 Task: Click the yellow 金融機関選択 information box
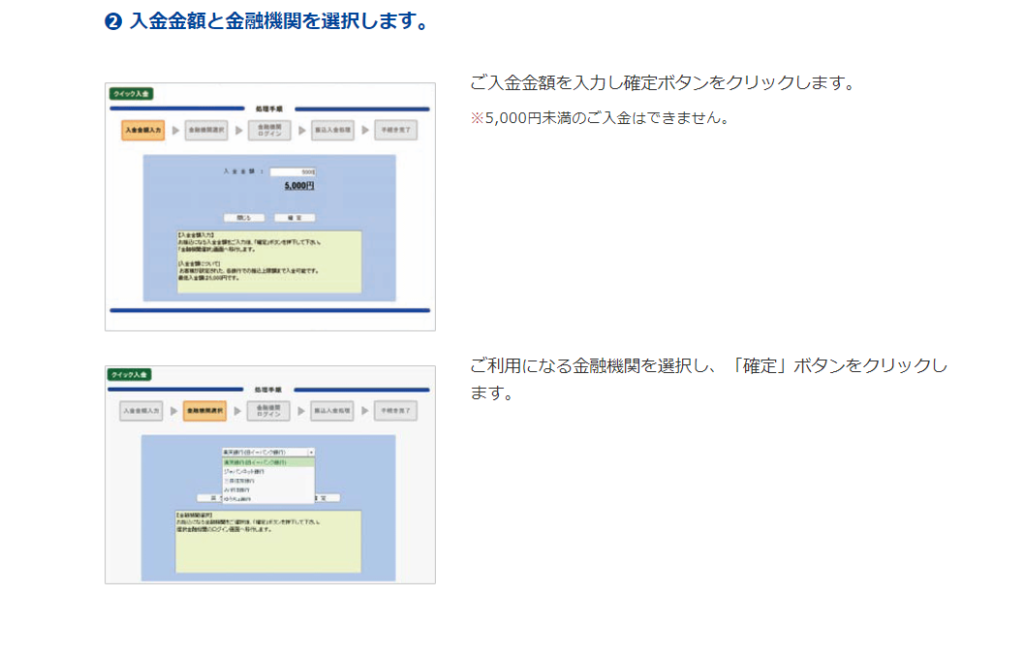coord(269,541)
